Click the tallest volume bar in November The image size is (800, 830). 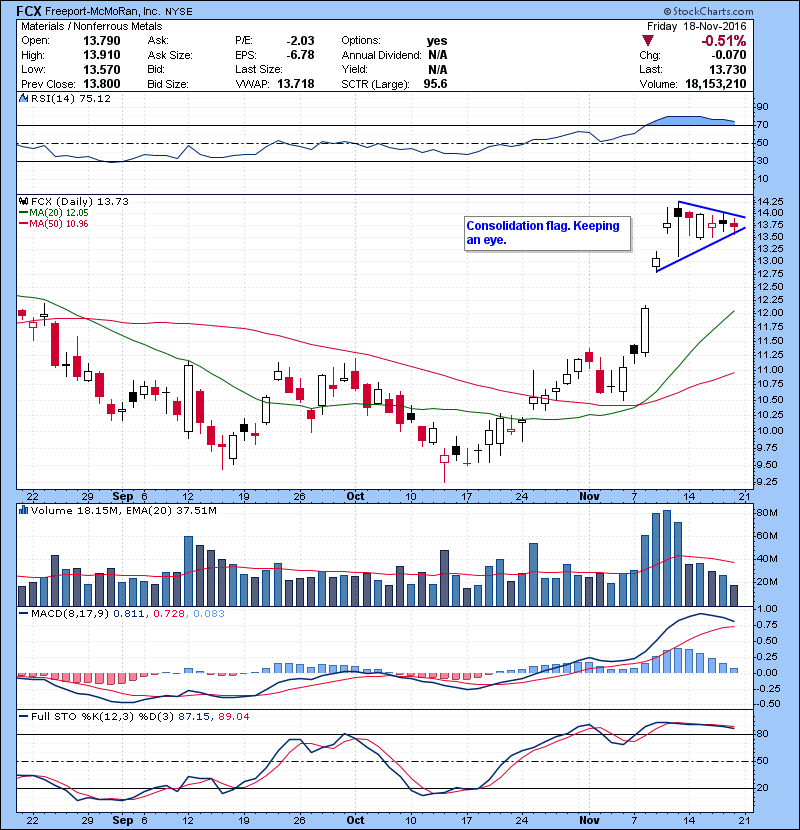667,558
